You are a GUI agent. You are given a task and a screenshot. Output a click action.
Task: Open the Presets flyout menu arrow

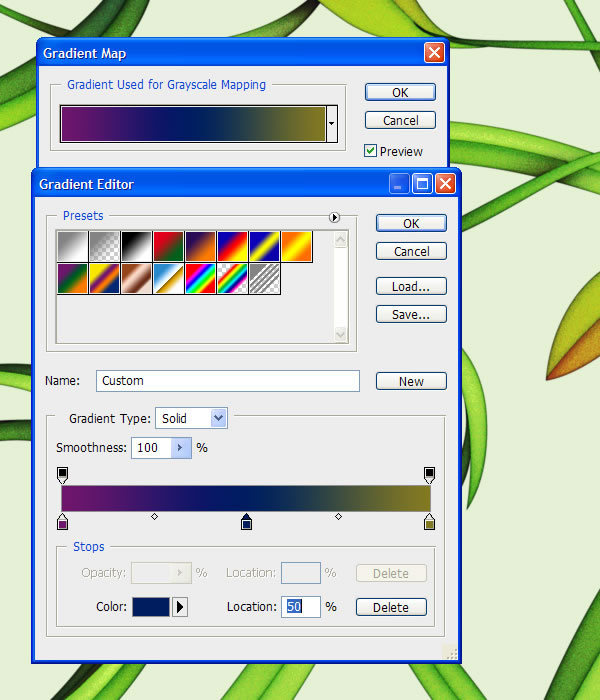click(334, 217)
